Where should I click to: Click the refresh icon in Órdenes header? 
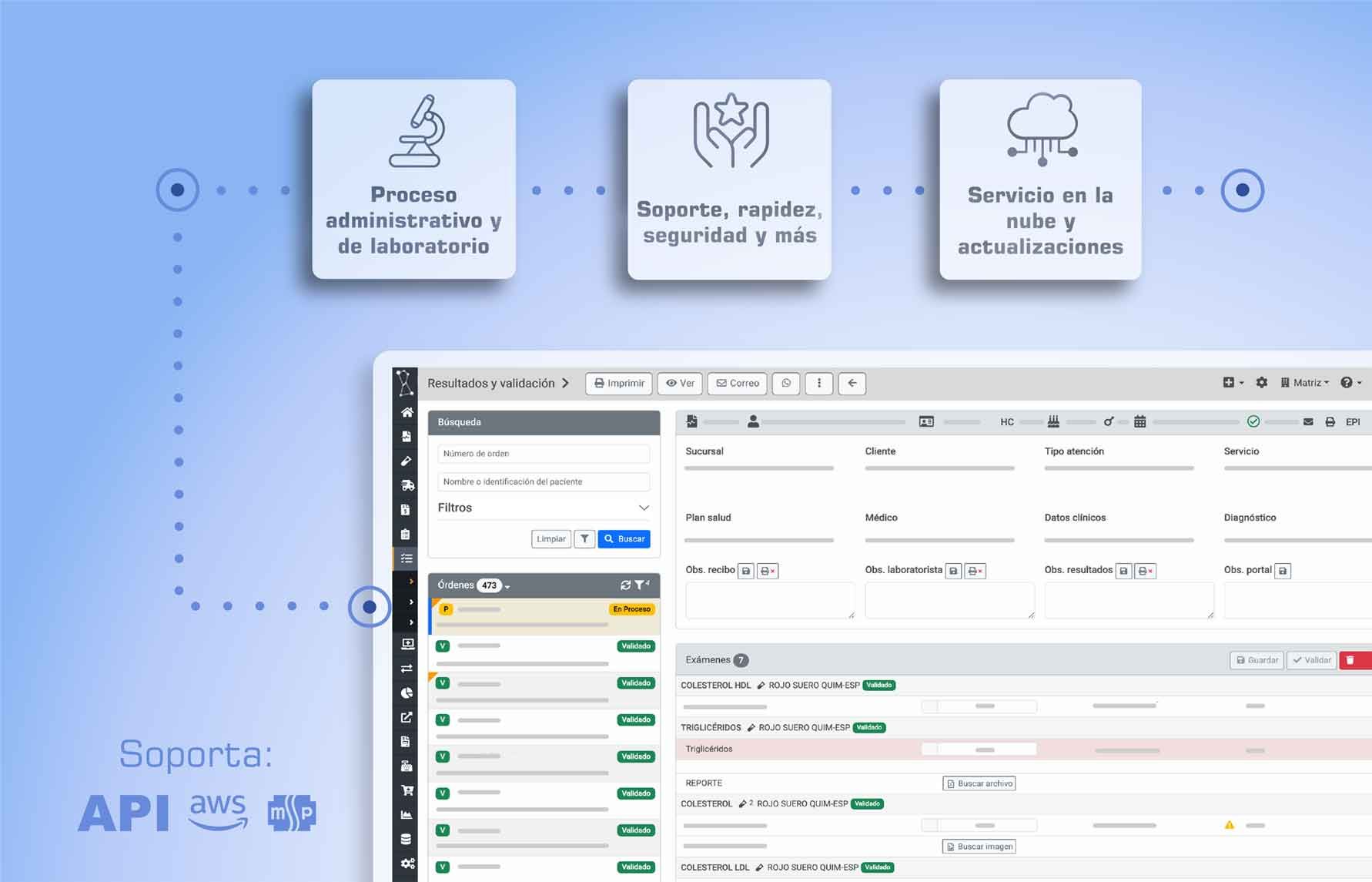click(625, 585)
